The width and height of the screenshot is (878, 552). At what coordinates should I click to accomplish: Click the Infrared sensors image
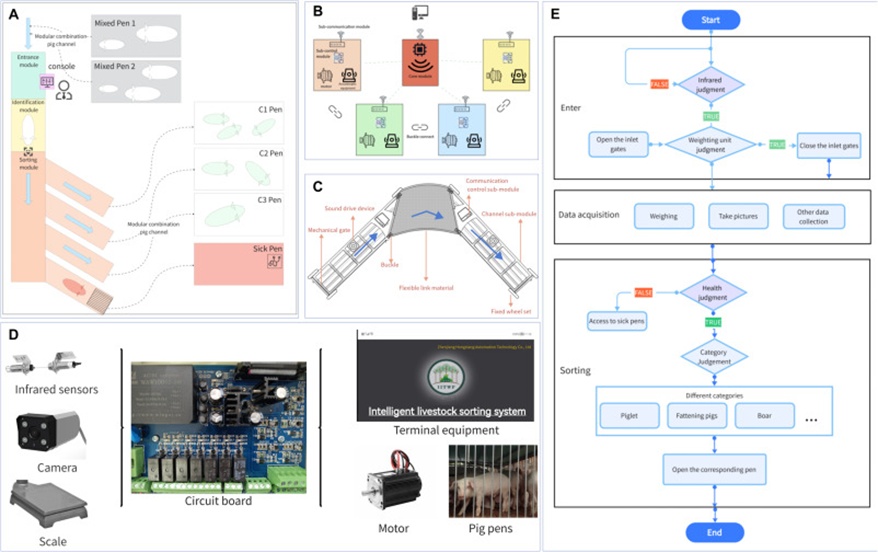(44, 363)
